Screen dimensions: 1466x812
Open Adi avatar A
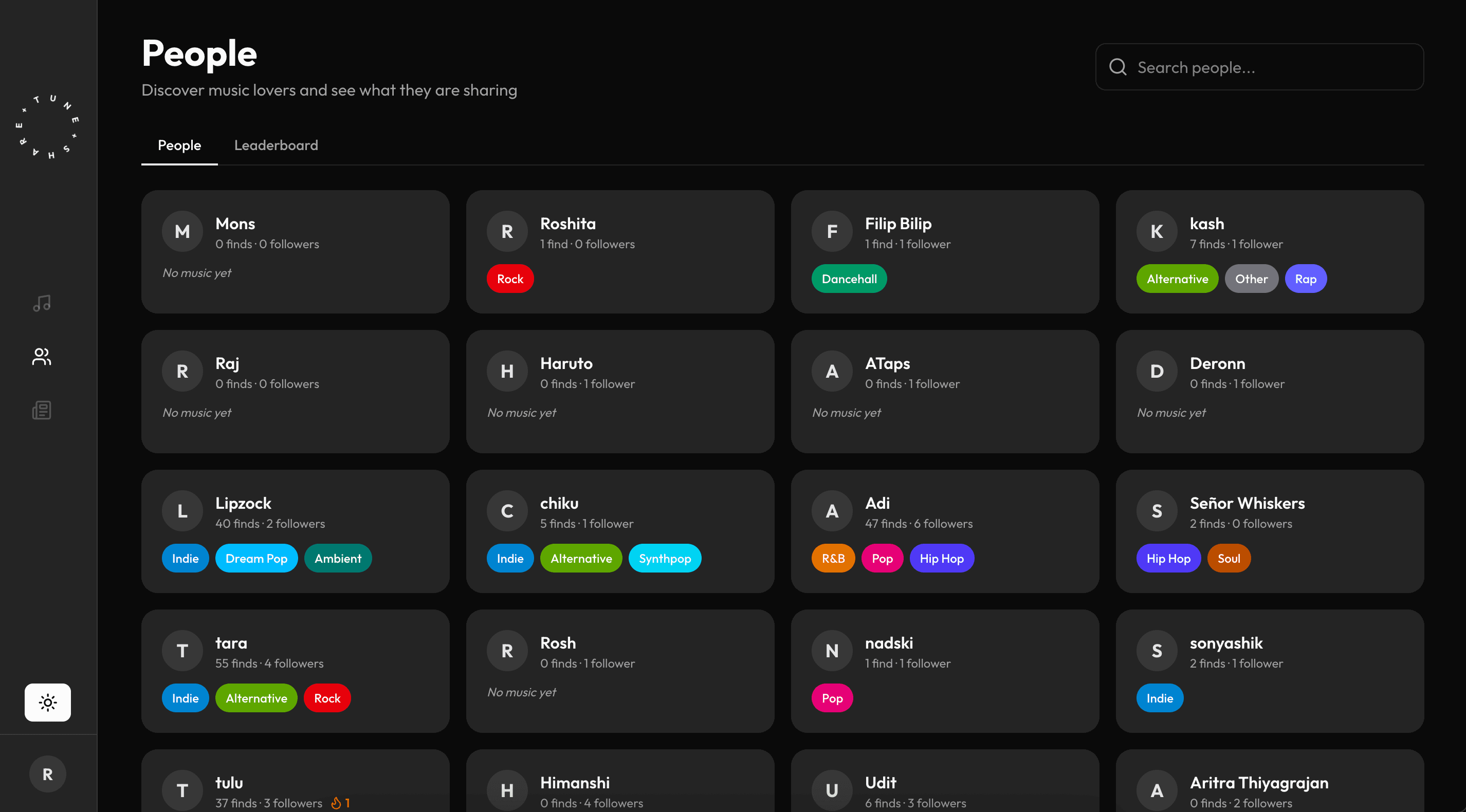coord(832,511)
